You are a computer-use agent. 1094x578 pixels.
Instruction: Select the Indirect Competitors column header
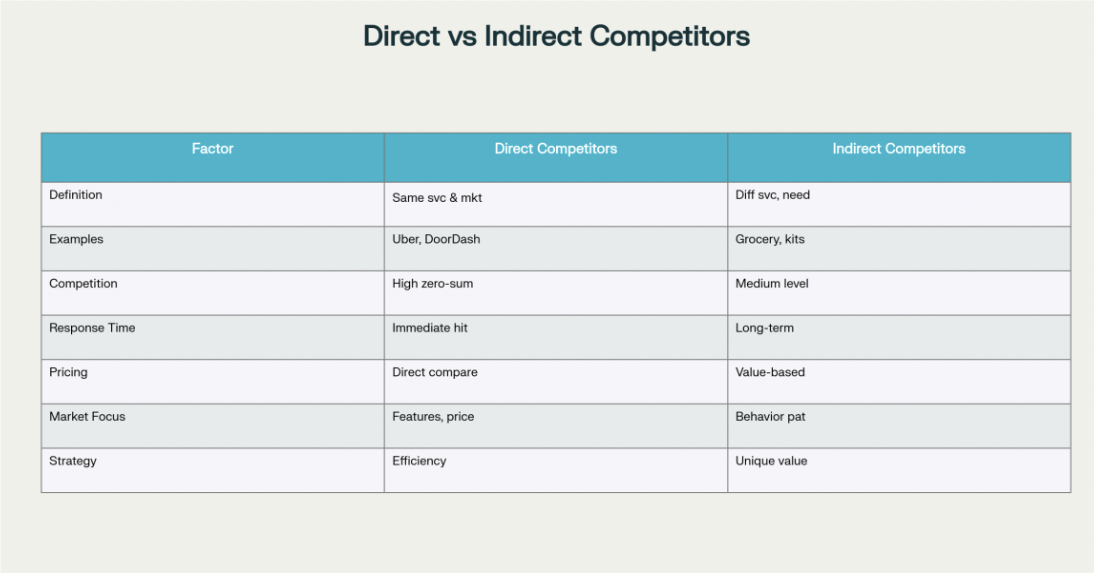898,149
